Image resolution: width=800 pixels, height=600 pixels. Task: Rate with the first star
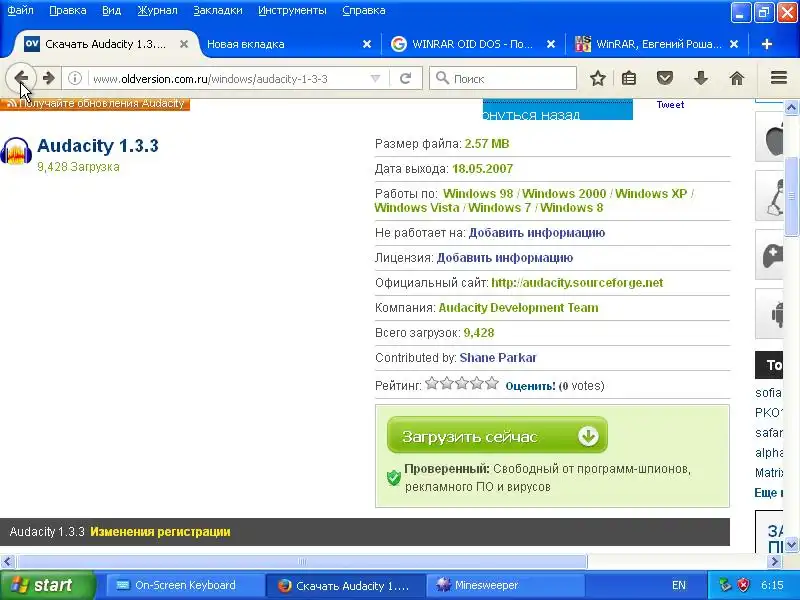(432, 383)
